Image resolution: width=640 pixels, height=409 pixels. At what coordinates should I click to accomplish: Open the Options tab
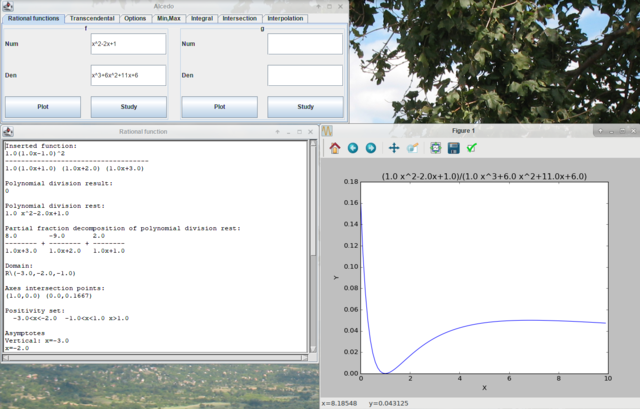pyautogui.click(x=135, y=18)
